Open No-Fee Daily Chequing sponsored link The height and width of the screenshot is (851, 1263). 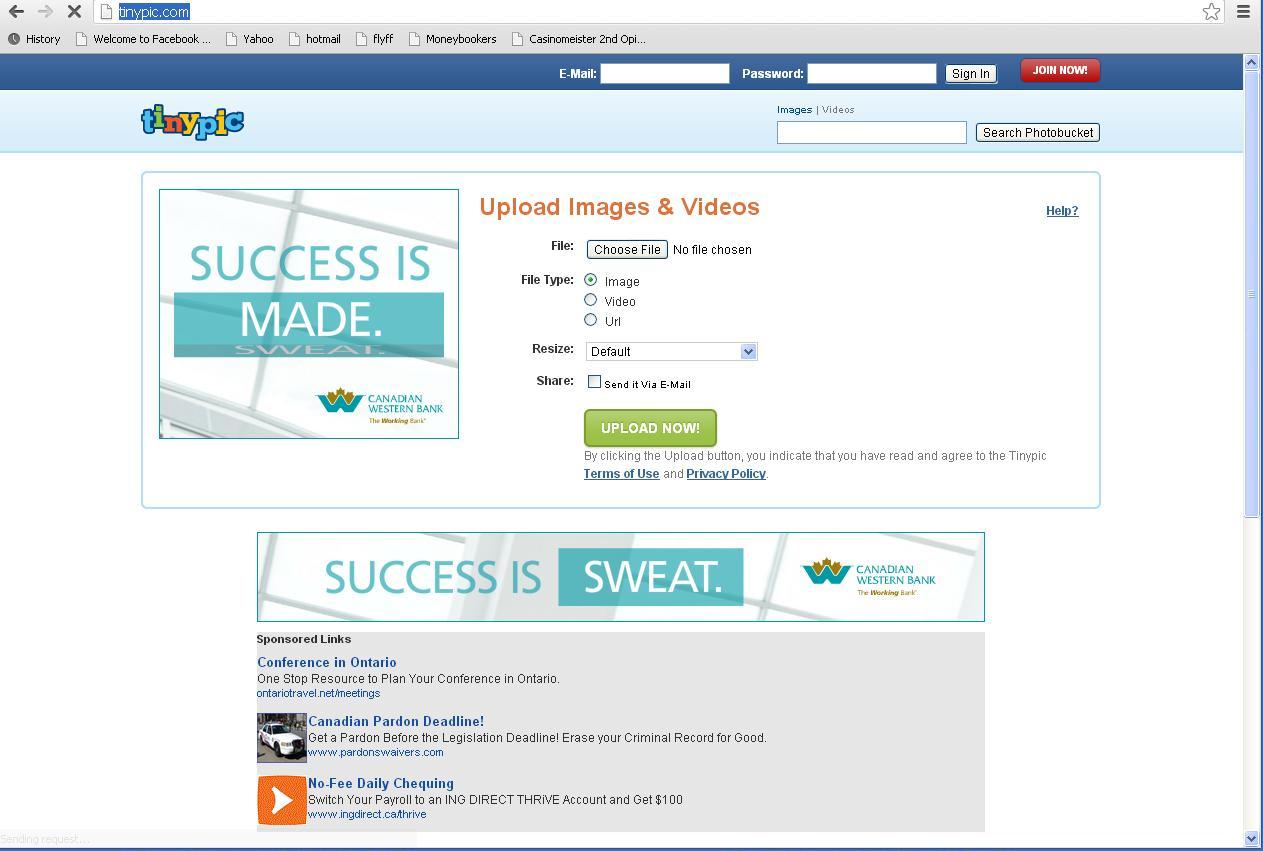(x=381, y=783)
